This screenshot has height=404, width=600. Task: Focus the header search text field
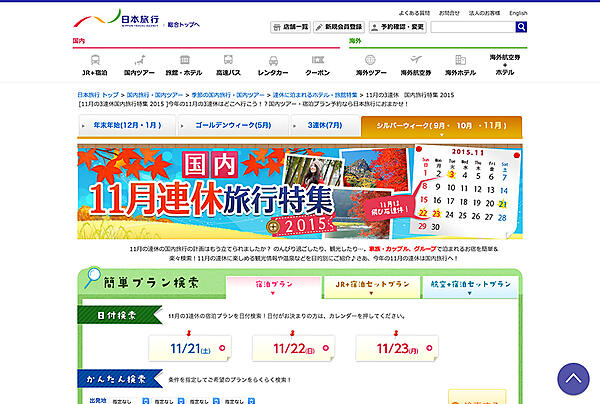pyautogui.click(x=473, y=27)
